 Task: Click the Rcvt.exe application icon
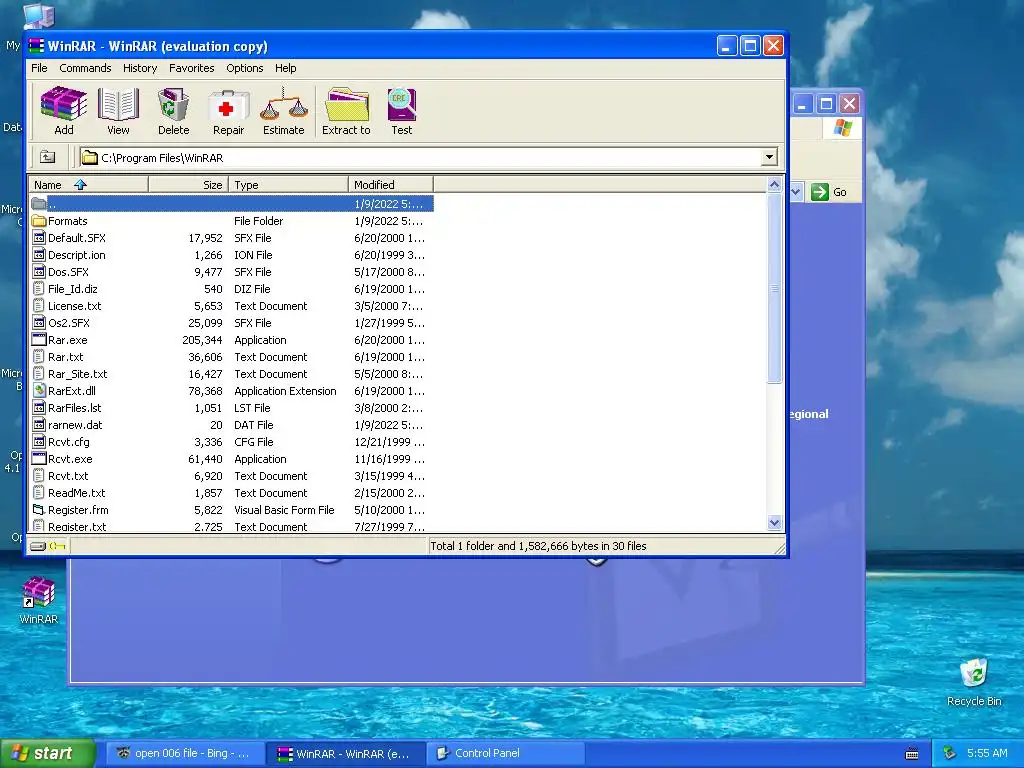point(39,458)
